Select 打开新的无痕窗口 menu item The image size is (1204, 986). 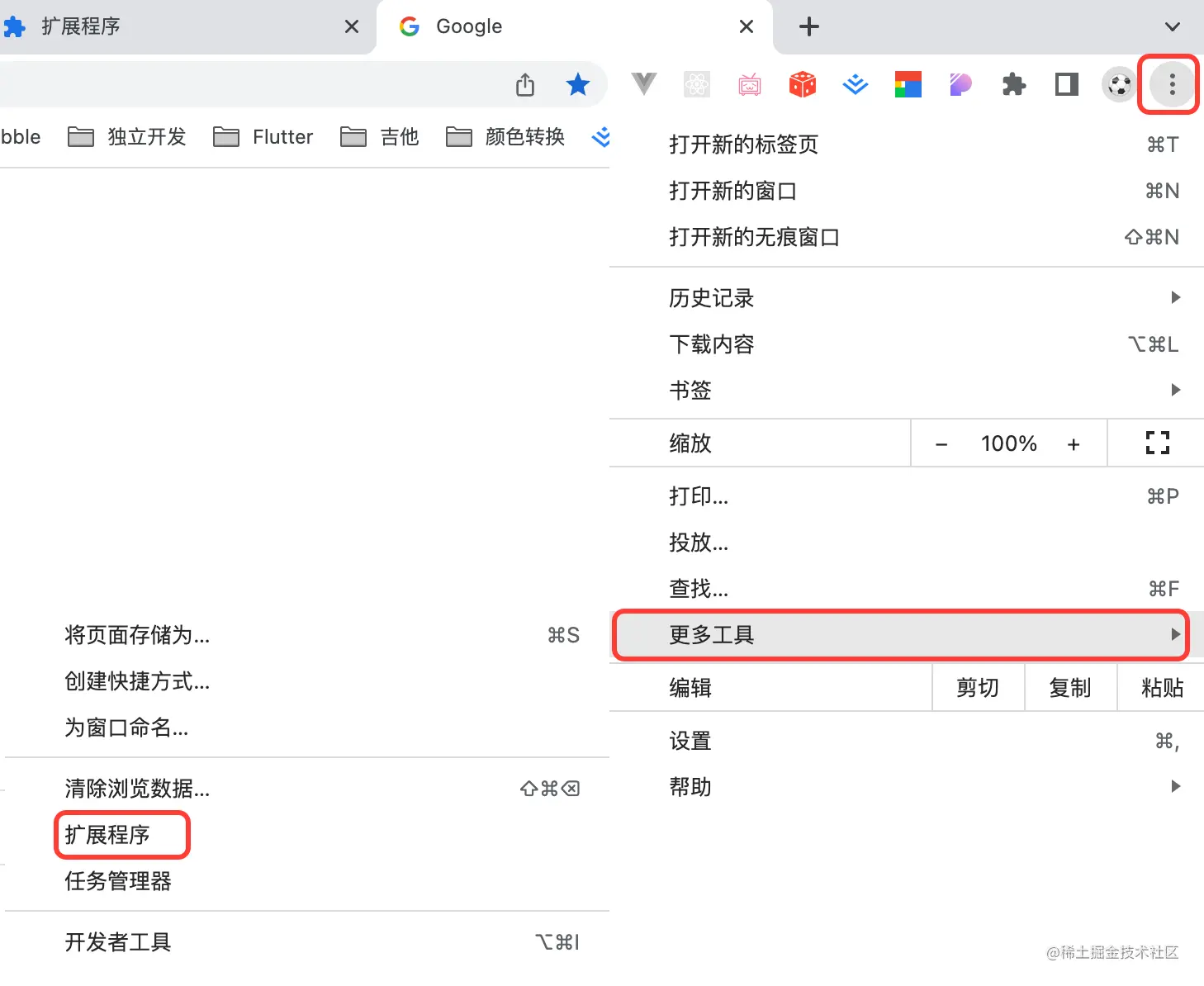pyautogui.click(x=907, y=237)
